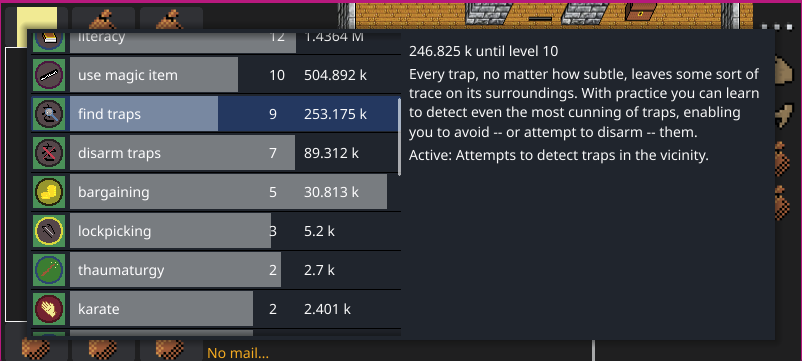Click the disarm traps skill icon
The height and width of the screenshot is (361, 802).
click(49, 153)
